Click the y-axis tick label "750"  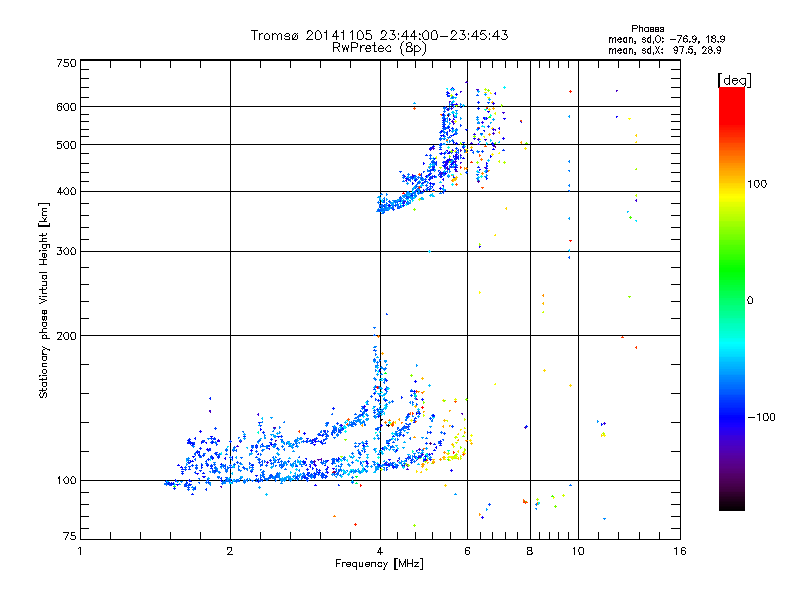pyautogui.click(x=66, y=63)
